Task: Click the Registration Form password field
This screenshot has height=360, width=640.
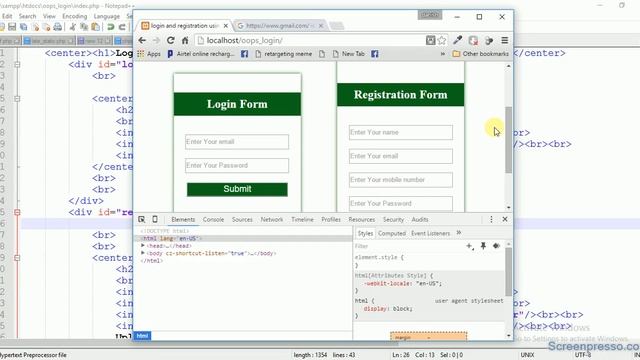Action: click(x=401, y=203)
